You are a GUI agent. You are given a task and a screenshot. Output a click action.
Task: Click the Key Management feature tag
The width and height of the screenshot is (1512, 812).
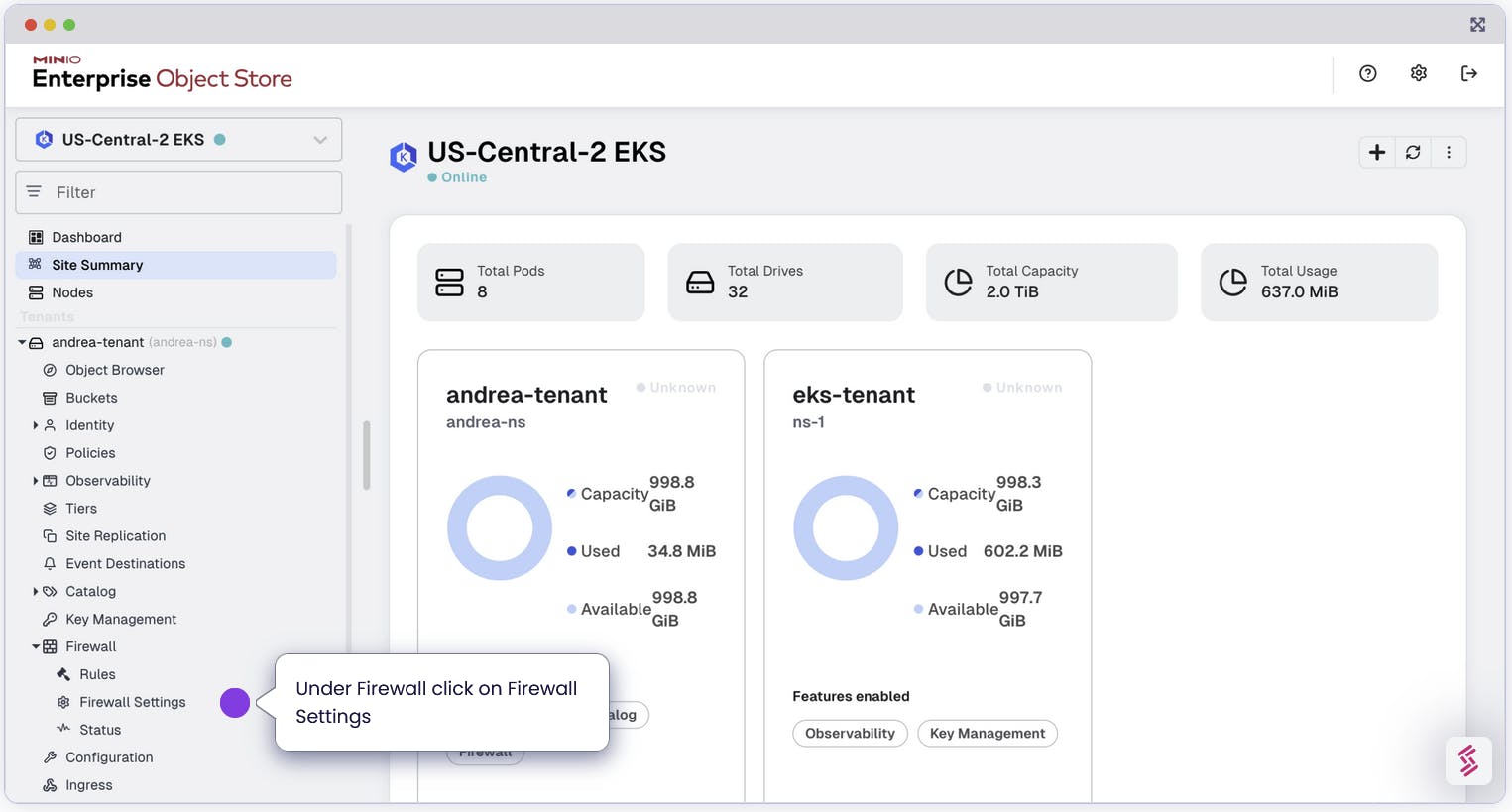pos(987,734)
